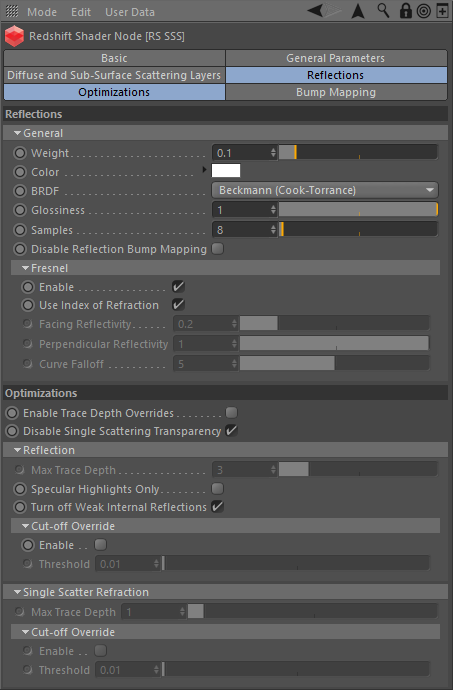
Task: Collapse Single Scatter Cut-off Override group
Action: (x=26, y=632)
